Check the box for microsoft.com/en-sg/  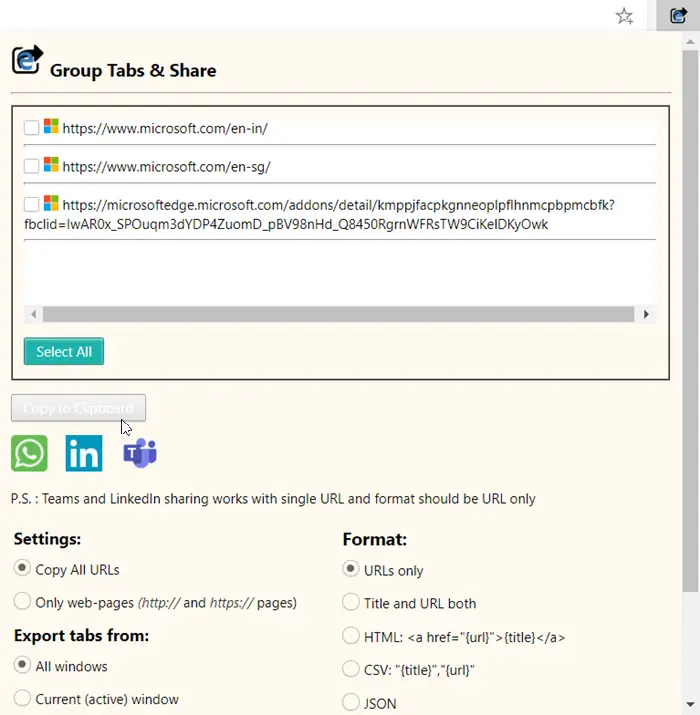coord(31,166)
